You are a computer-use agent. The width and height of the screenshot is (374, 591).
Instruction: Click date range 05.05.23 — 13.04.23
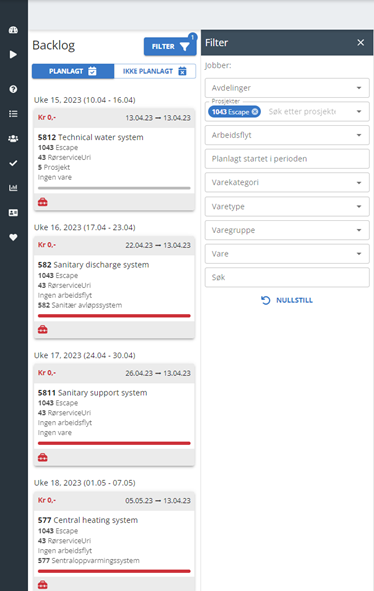158,501
